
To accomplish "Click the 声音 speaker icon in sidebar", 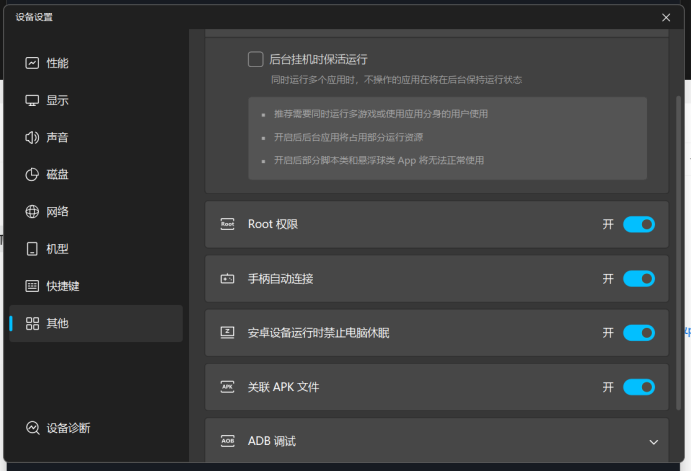I will 32,137.
